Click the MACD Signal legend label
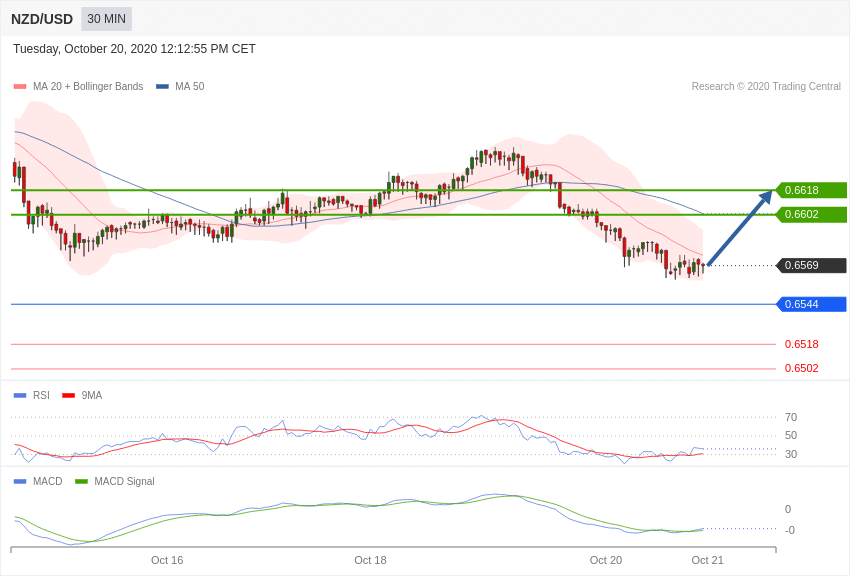The height and width of the screenshot is (576, 850). click(124, 482)
